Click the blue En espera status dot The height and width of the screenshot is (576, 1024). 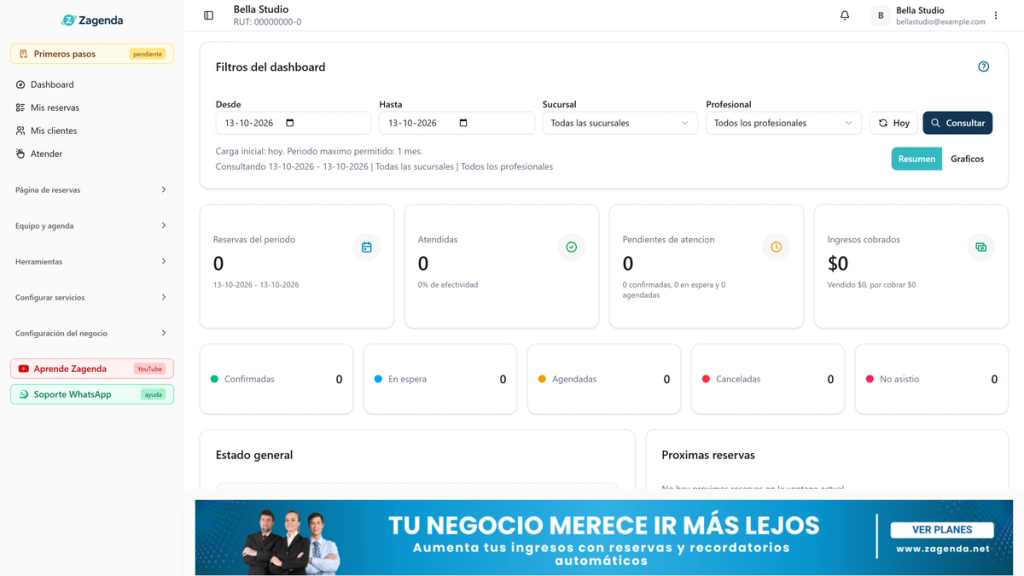click(378, 379)
